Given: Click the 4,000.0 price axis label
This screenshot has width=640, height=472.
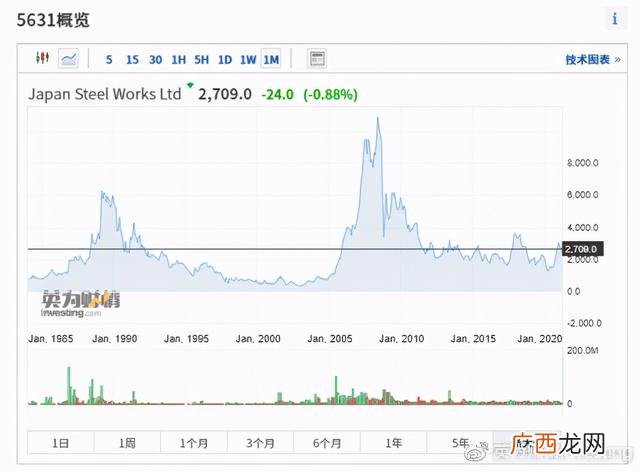Looking at the screenshot, I should pyautogui.click(x=582, y=227).
